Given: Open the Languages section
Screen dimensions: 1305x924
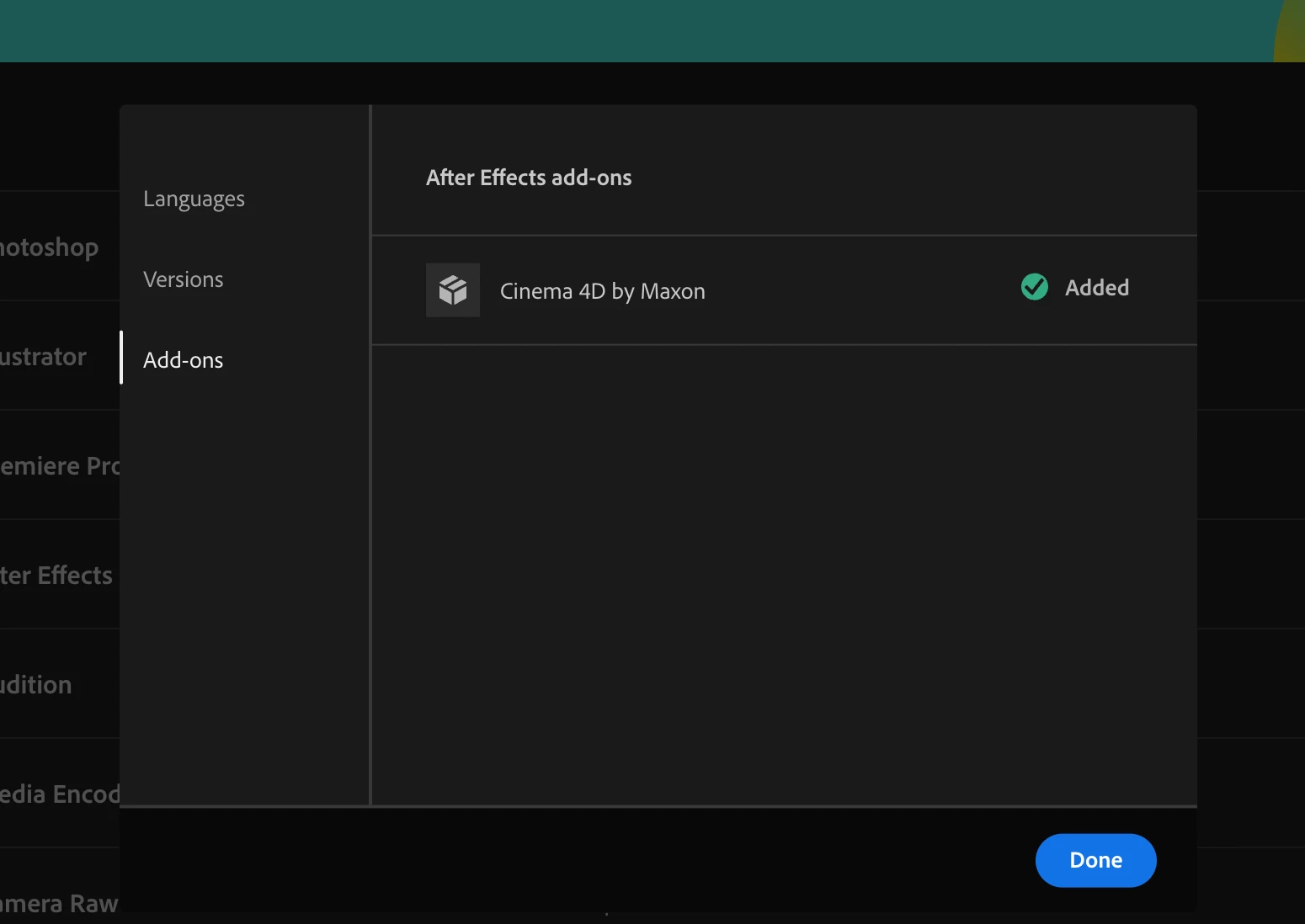Looking at the screenshot, I should (x=194, y=199).
